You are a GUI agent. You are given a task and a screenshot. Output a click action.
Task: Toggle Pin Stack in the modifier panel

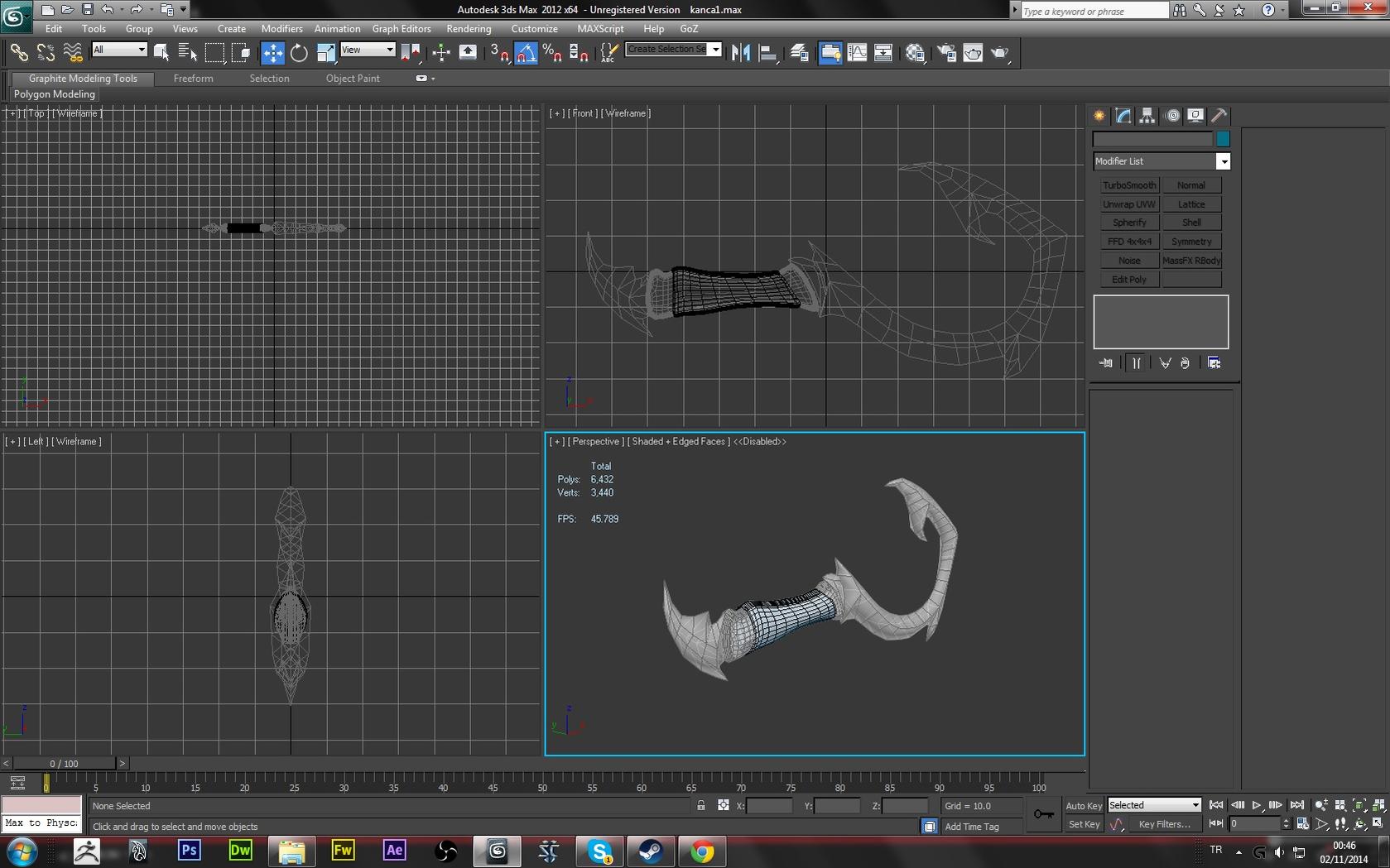[x=1105, y=363]
